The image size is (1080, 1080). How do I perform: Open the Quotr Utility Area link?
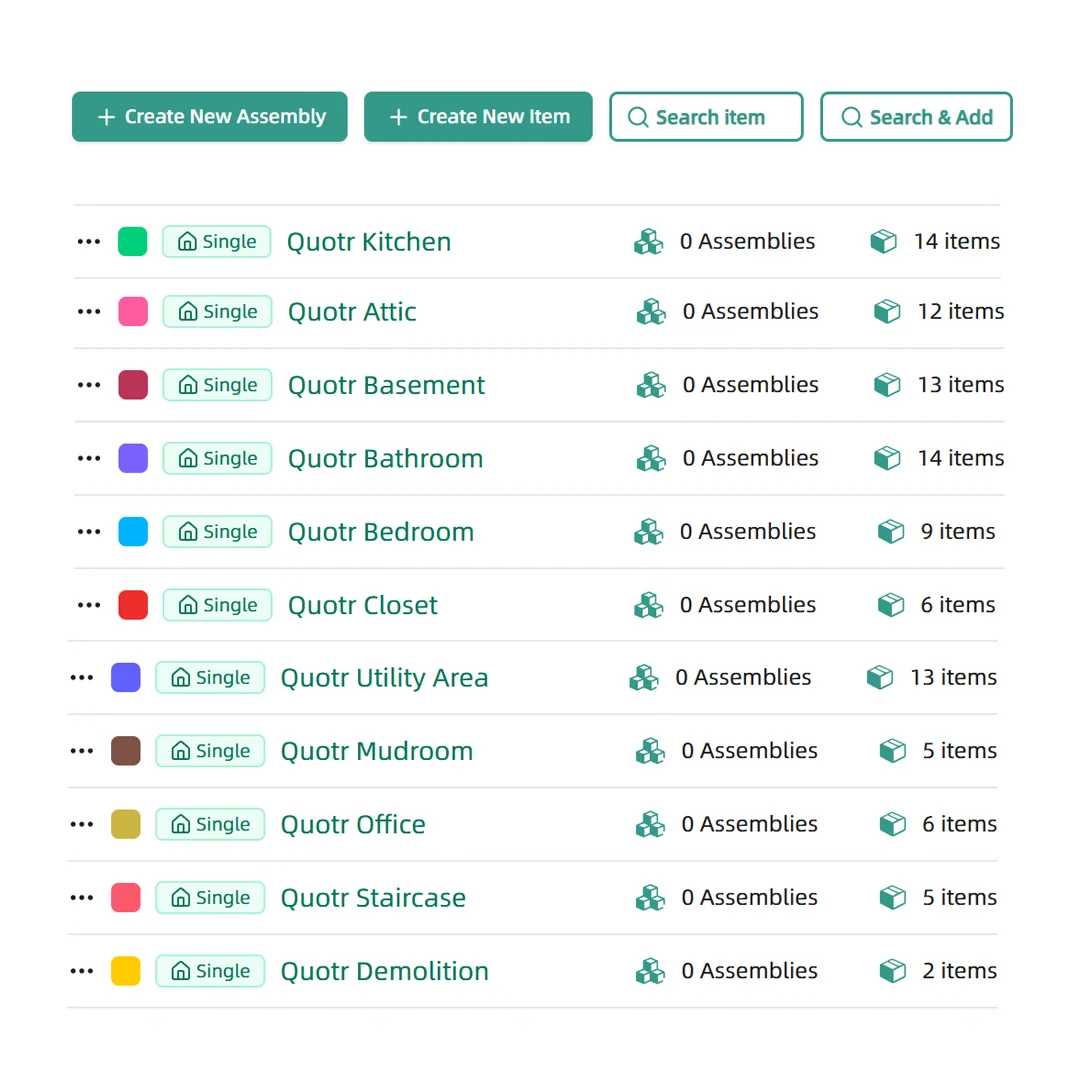[x=384, y=677]
